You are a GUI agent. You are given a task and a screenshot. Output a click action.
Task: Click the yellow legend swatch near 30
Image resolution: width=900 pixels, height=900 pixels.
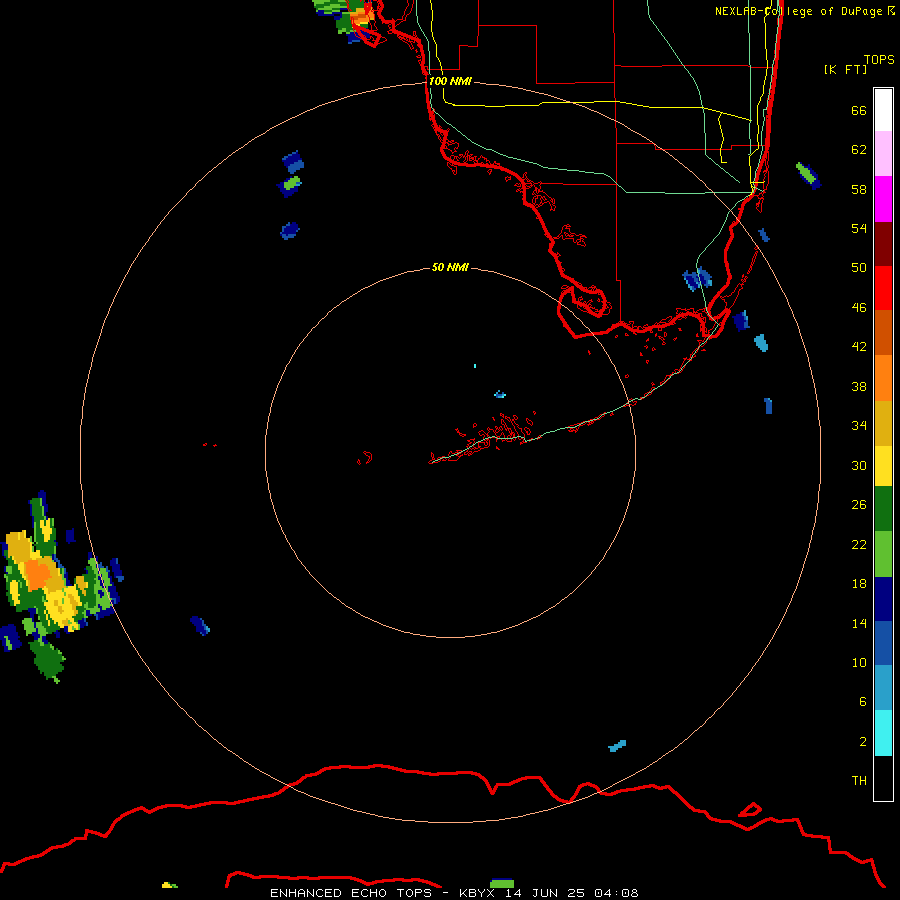click(x=883, y=466)
